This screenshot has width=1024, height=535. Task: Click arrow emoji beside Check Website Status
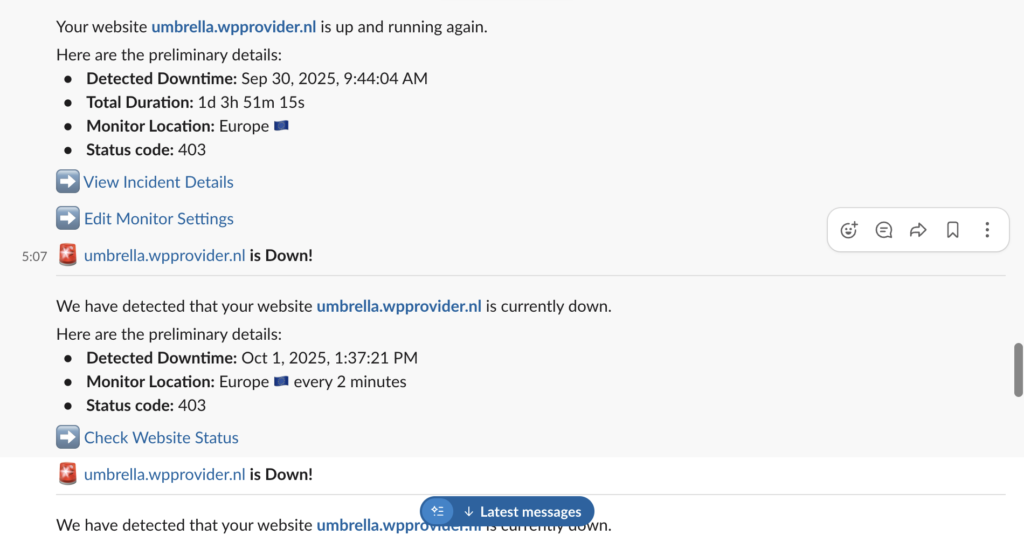[x=68, y=437]
